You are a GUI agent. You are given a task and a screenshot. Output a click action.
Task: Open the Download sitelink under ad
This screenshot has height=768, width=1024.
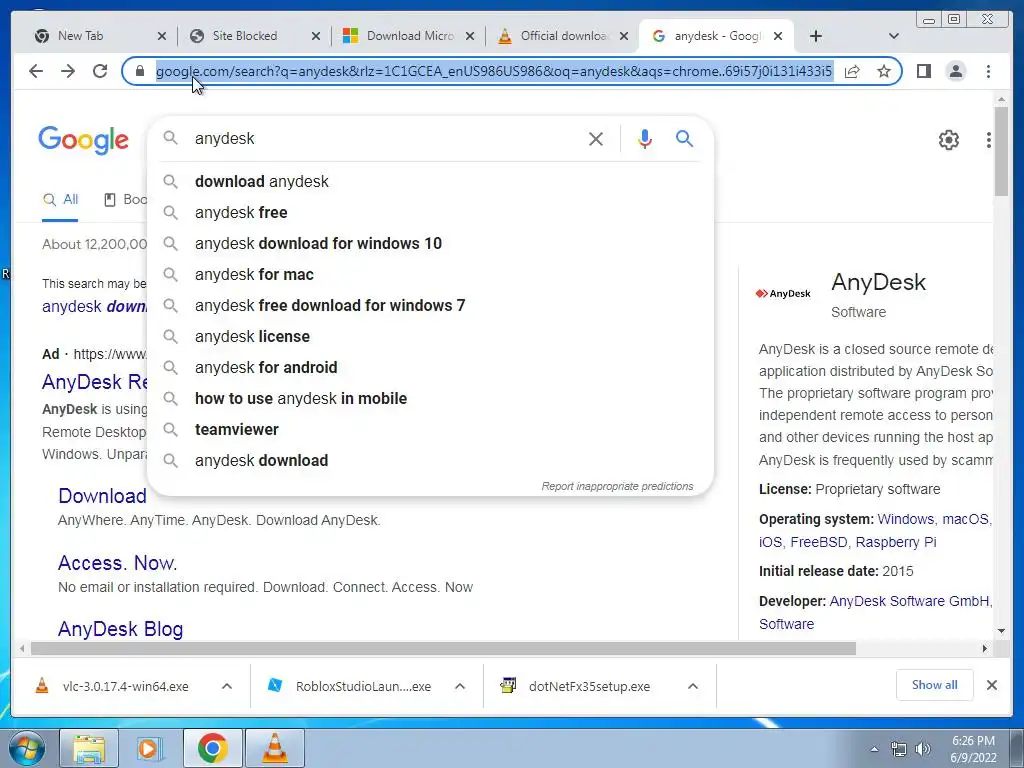click(103, 496)
